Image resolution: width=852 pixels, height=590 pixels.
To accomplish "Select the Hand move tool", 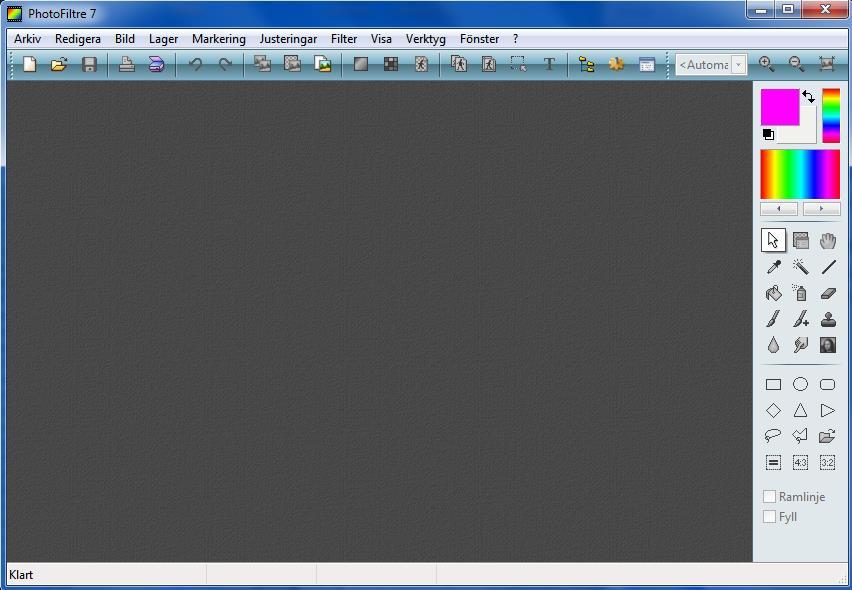I will pyautogui.click(x=828, y=240).
